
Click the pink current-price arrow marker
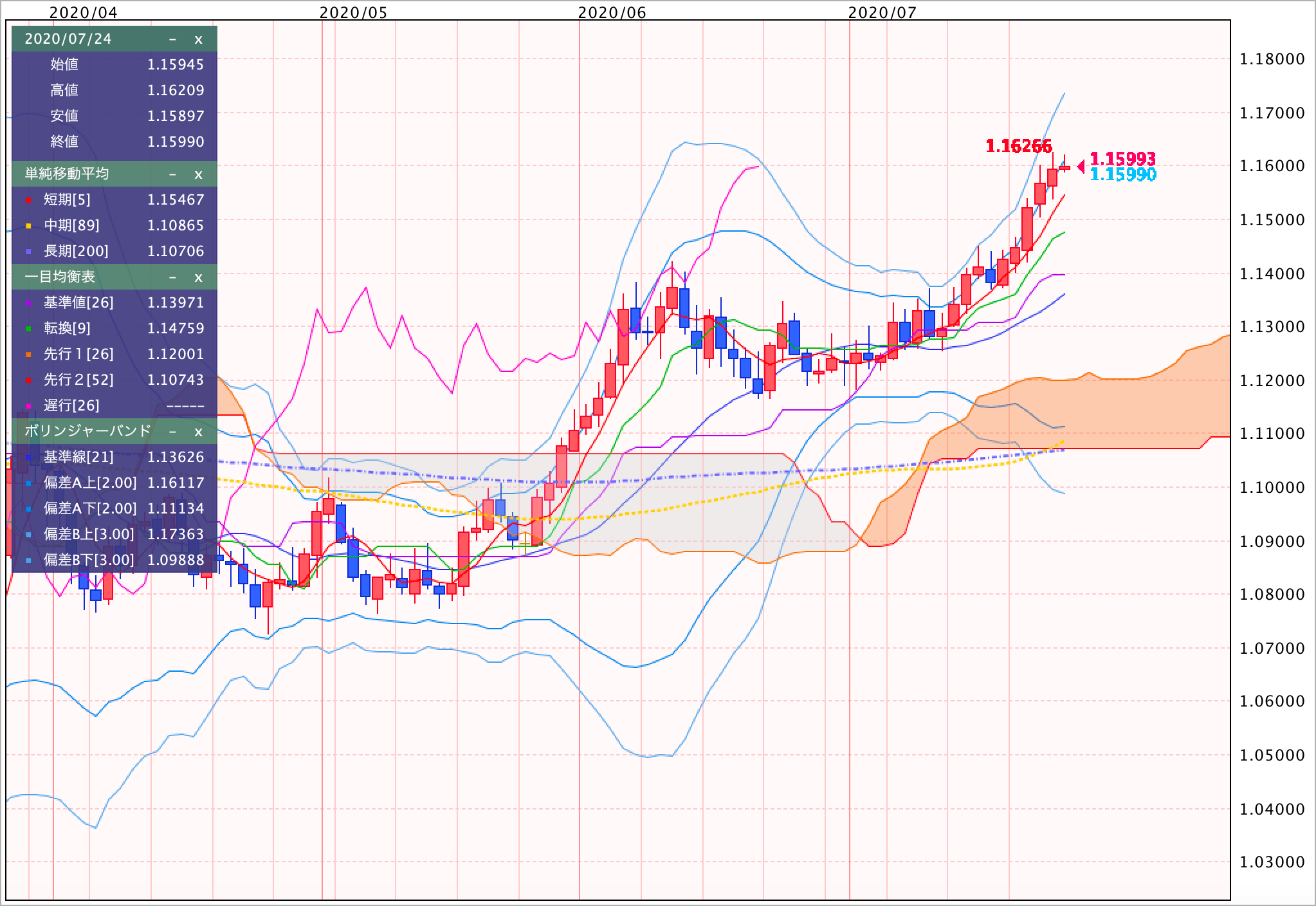click(x=1081, y=167)
